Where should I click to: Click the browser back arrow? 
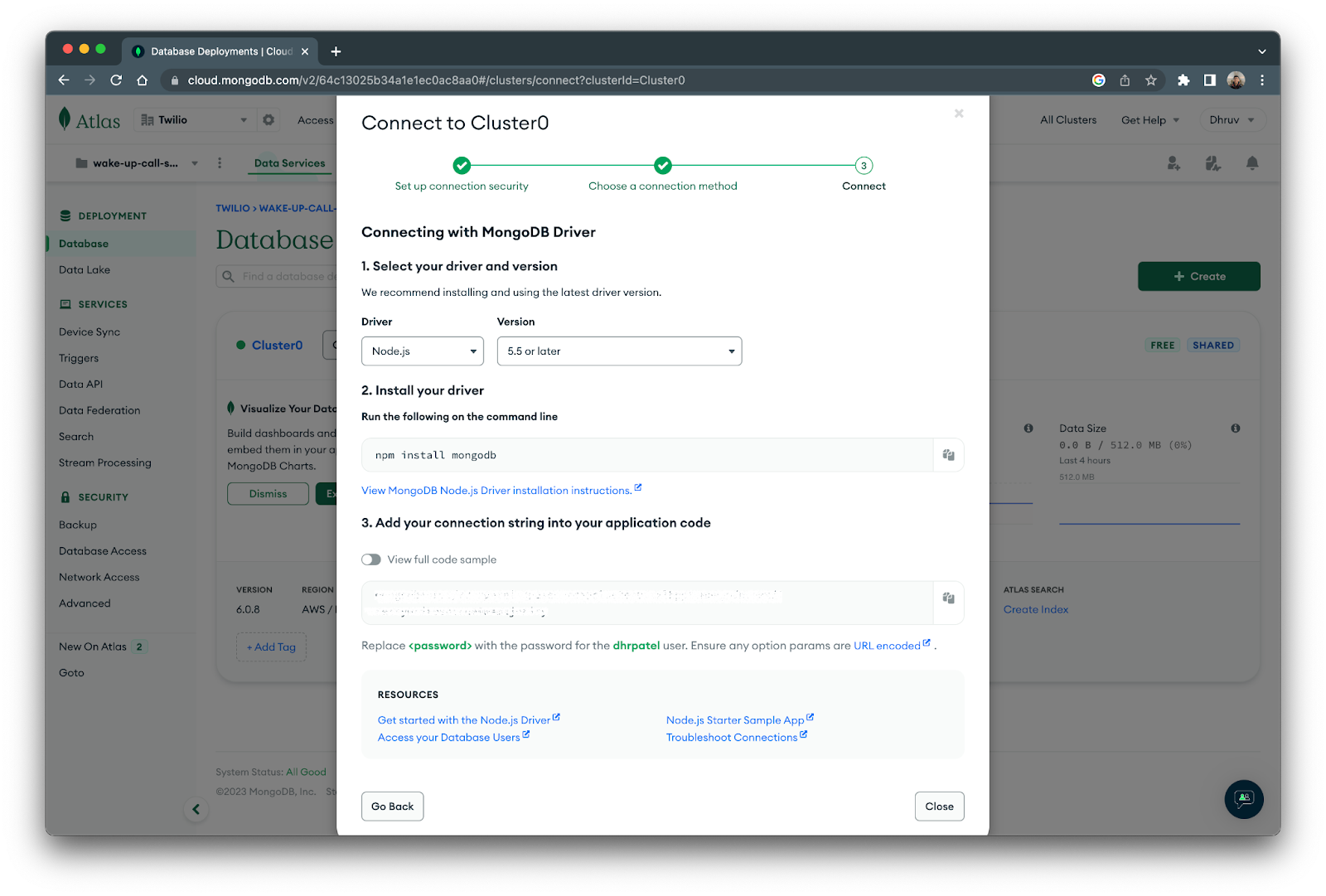(x=64, y=80)
